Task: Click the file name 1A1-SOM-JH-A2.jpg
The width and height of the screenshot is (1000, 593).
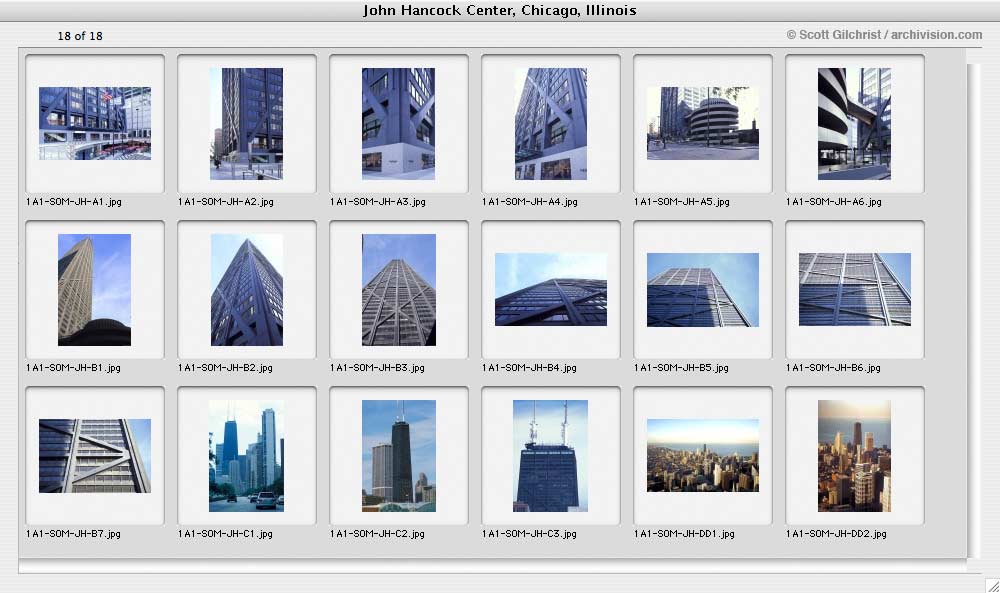Action: point(226,201)
